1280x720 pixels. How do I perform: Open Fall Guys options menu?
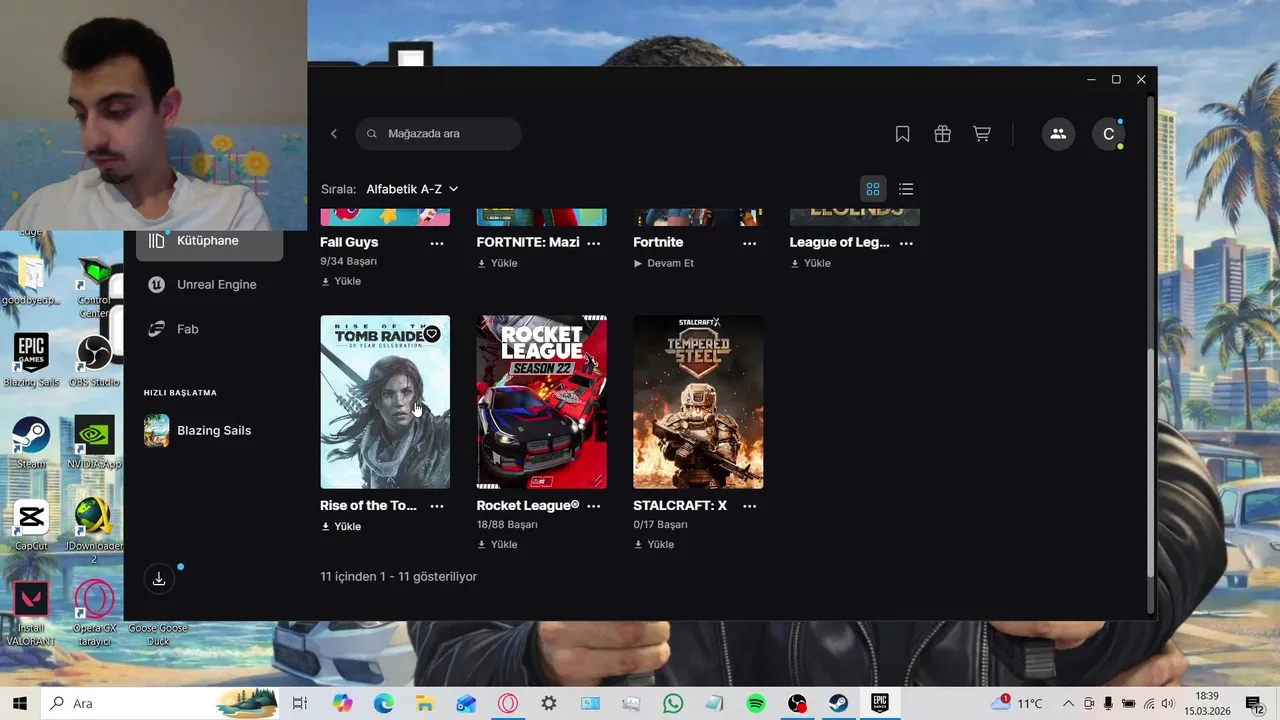(x=437, y=243)
